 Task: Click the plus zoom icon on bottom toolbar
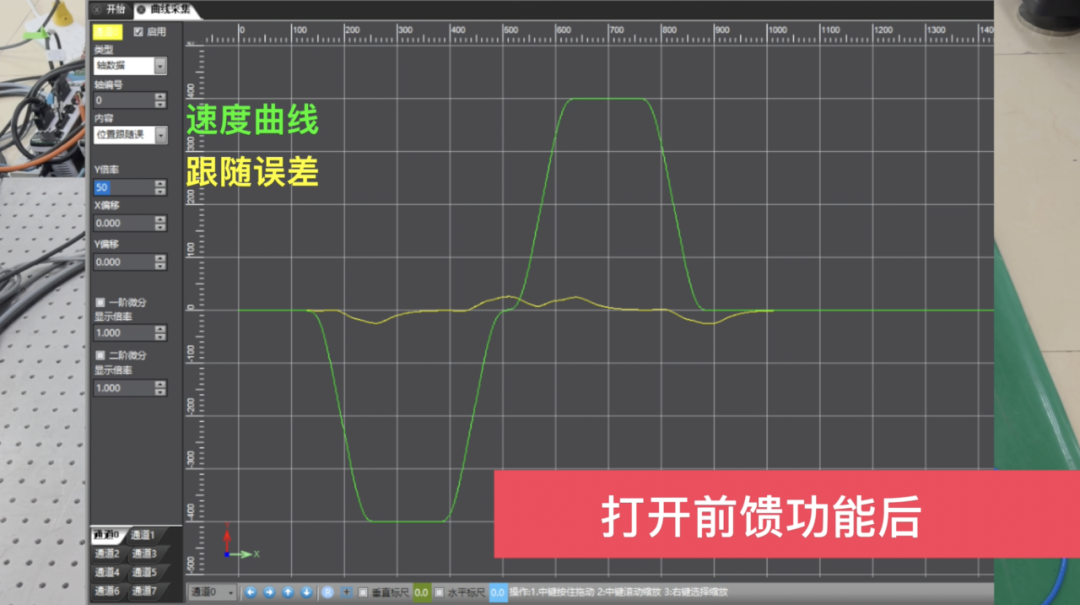345,591
